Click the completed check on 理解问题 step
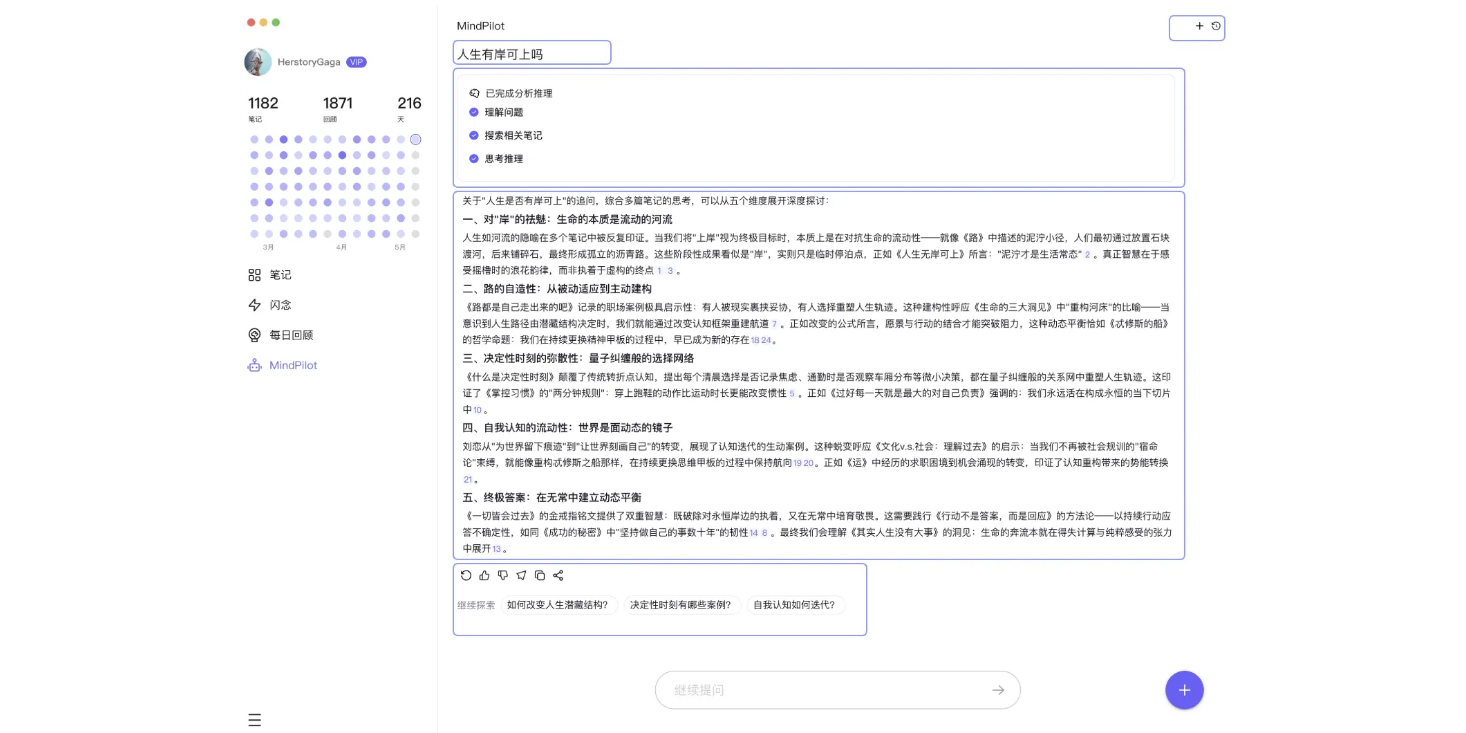This screenshot has height=733, width=1466. [x=473, y=112]
